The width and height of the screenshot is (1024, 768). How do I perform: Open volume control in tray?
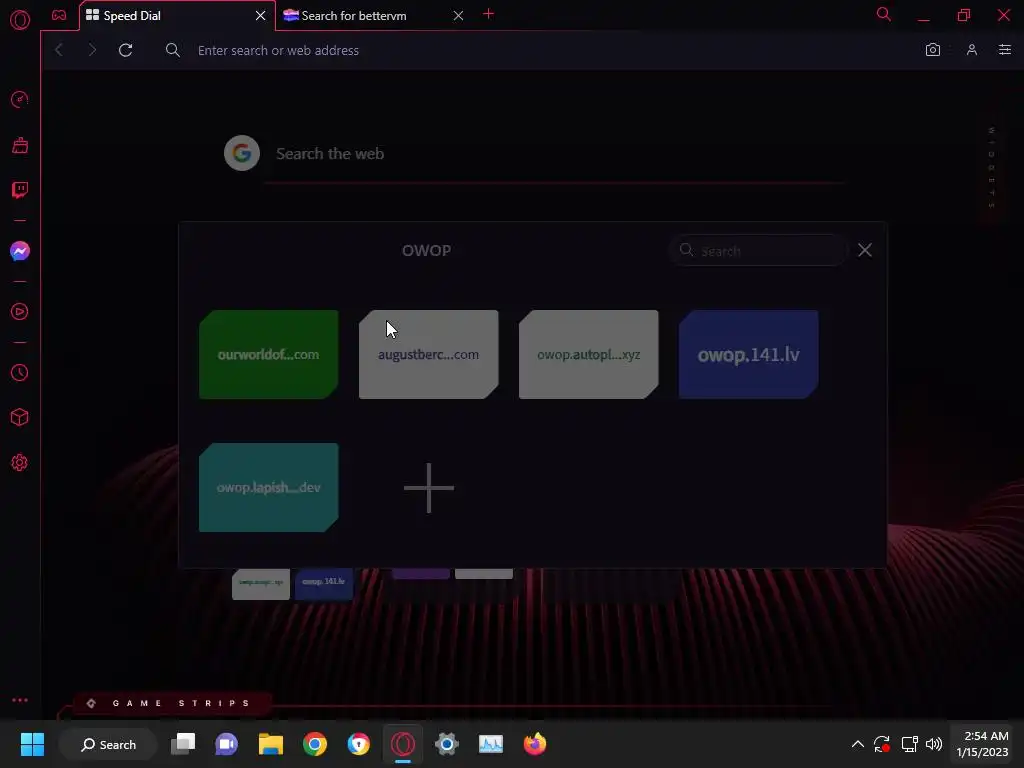[x=934, y=744]
